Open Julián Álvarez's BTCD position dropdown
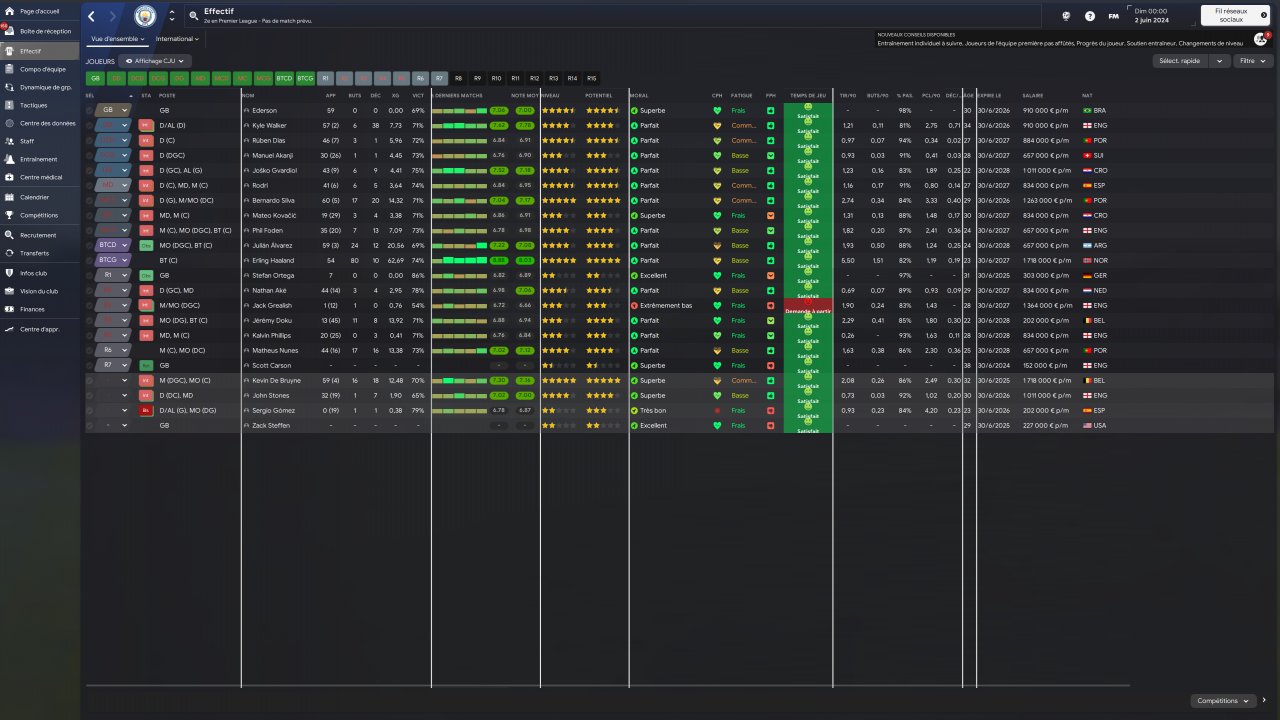This screenshot has width=1280, height=720. [113, 245]
